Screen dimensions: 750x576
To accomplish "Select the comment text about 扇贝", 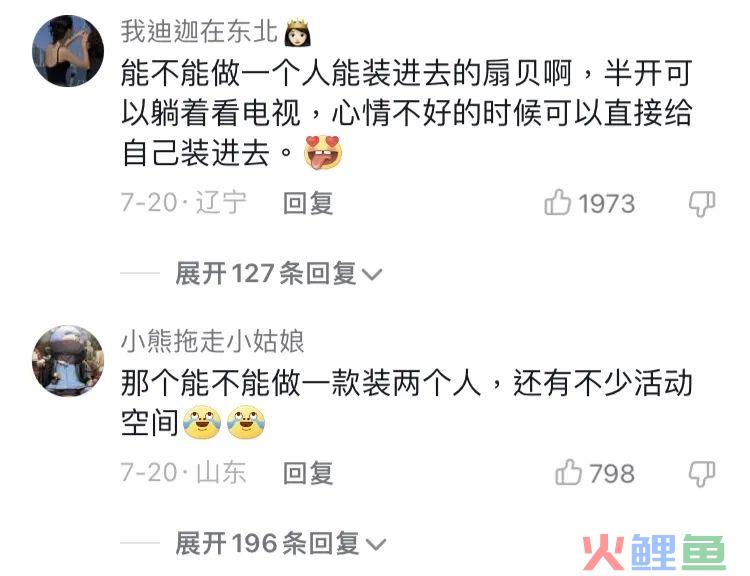I will (x=407, y=113).
